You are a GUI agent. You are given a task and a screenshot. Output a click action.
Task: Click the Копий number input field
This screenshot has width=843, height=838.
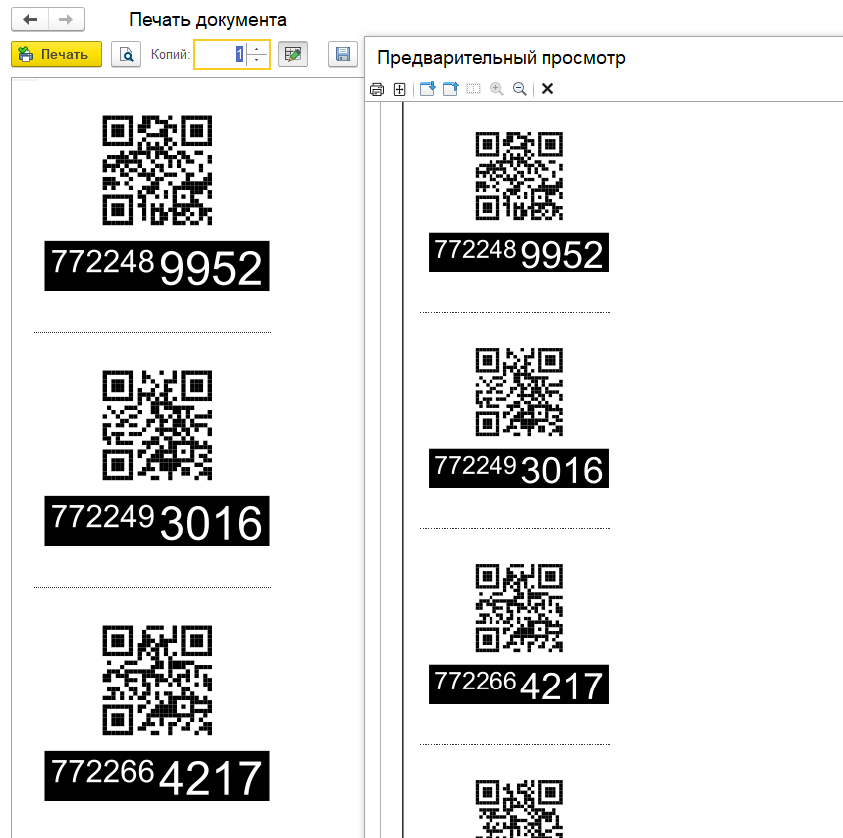(x=219, y=54)
